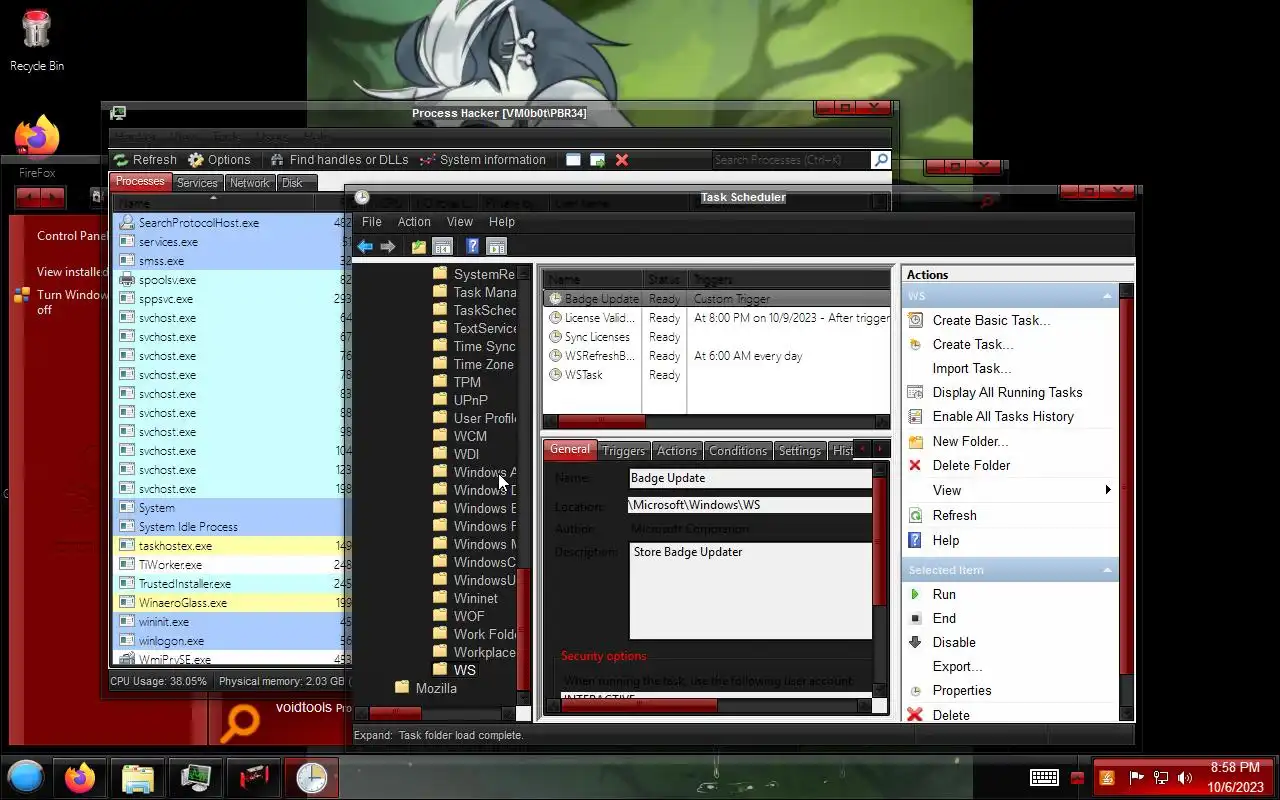Select taskhostex.exe in process list
The width and height of the screenshot is (1280, 800).
pos(232,546)
